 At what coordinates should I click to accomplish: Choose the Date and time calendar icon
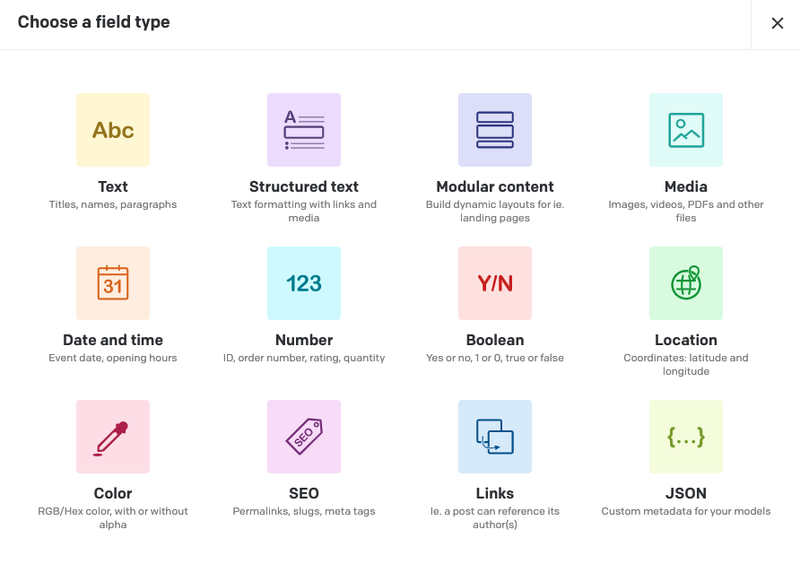[113, 283]
